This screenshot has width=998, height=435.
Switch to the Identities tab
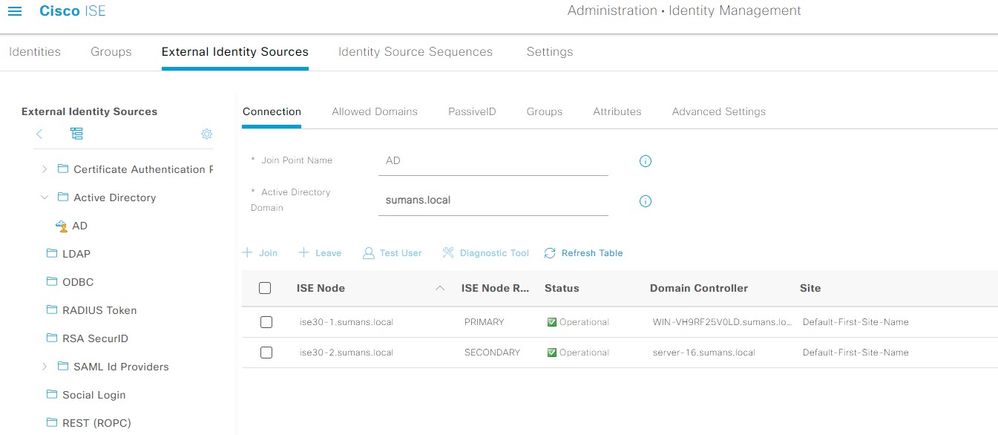coord(35,52)
